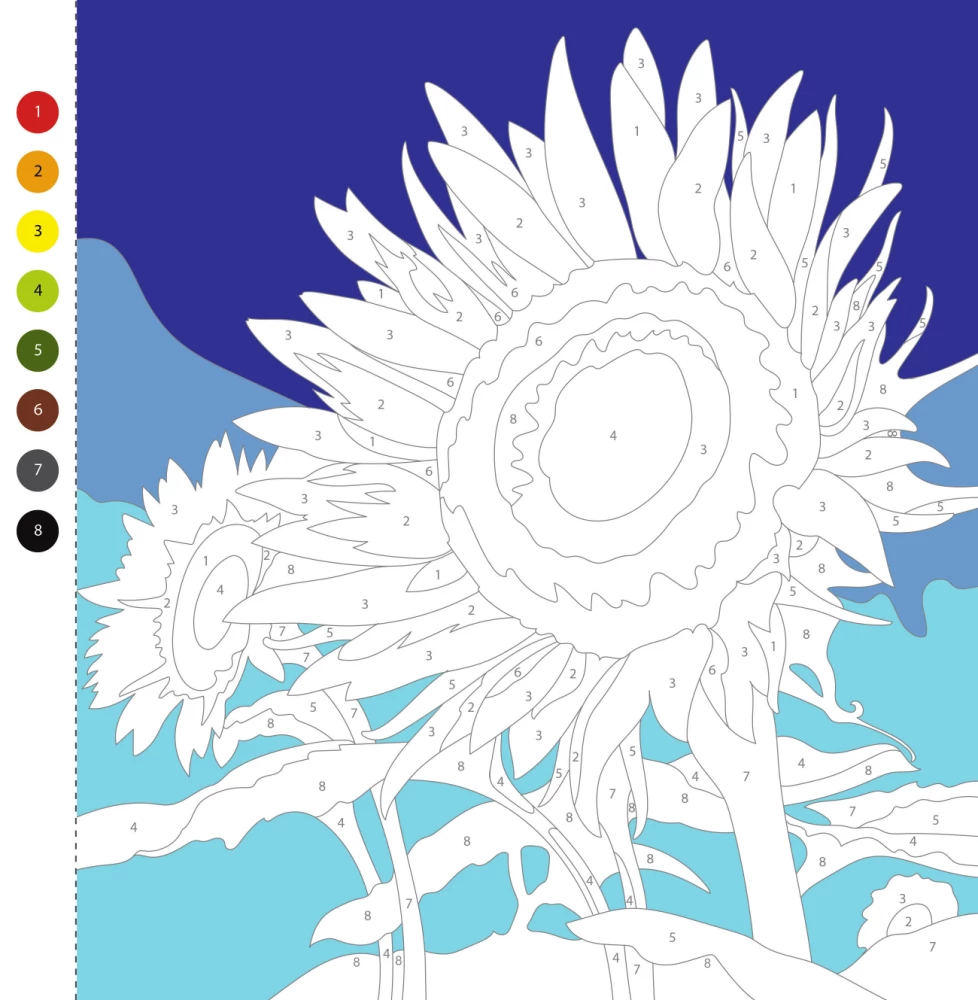The image size is (978, 1000).
Task: Pick the black color number 8
Action: (x=38, y=530)
